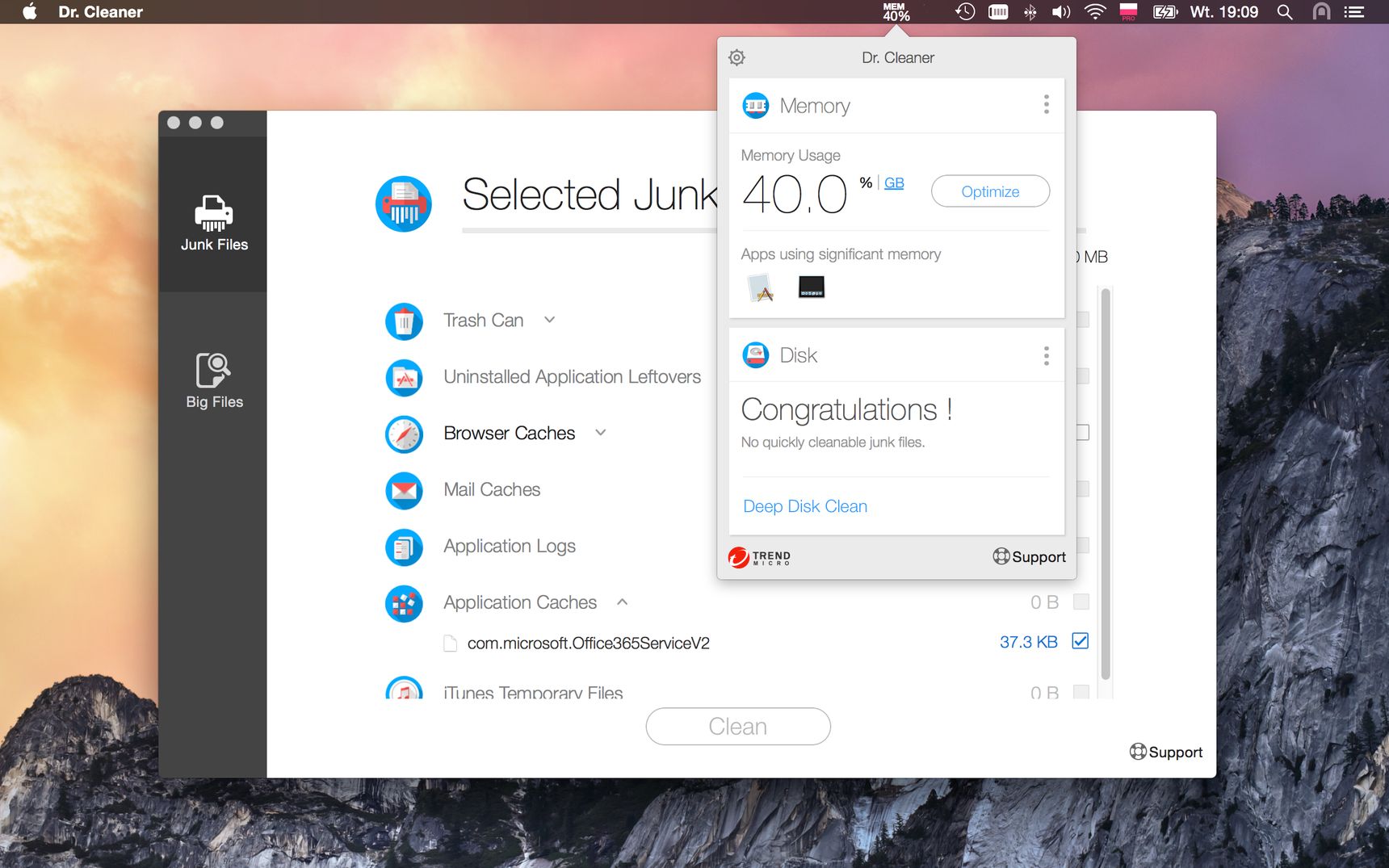This screenshot has height=868, width=1389.
Task: Switch memory usage to GB
Action: tap(894, 182)
